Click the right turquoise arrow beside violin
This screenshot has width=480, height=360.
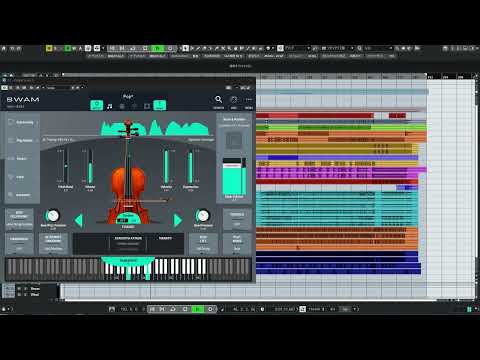[178, 220]
